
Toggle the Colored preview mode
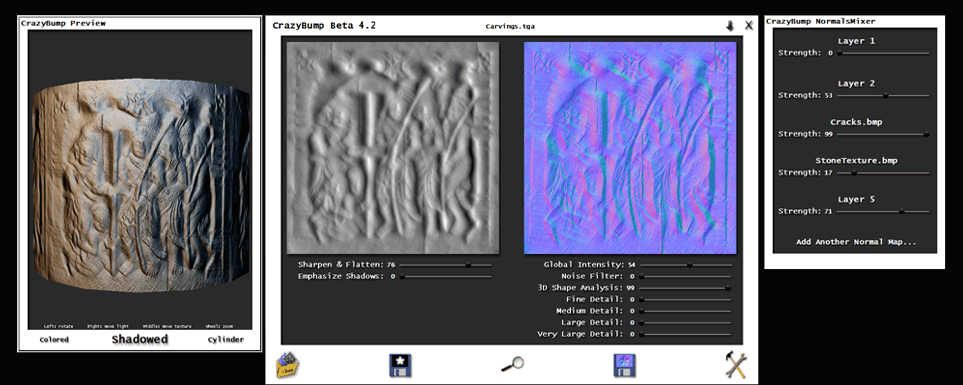[x=54, y=340]
